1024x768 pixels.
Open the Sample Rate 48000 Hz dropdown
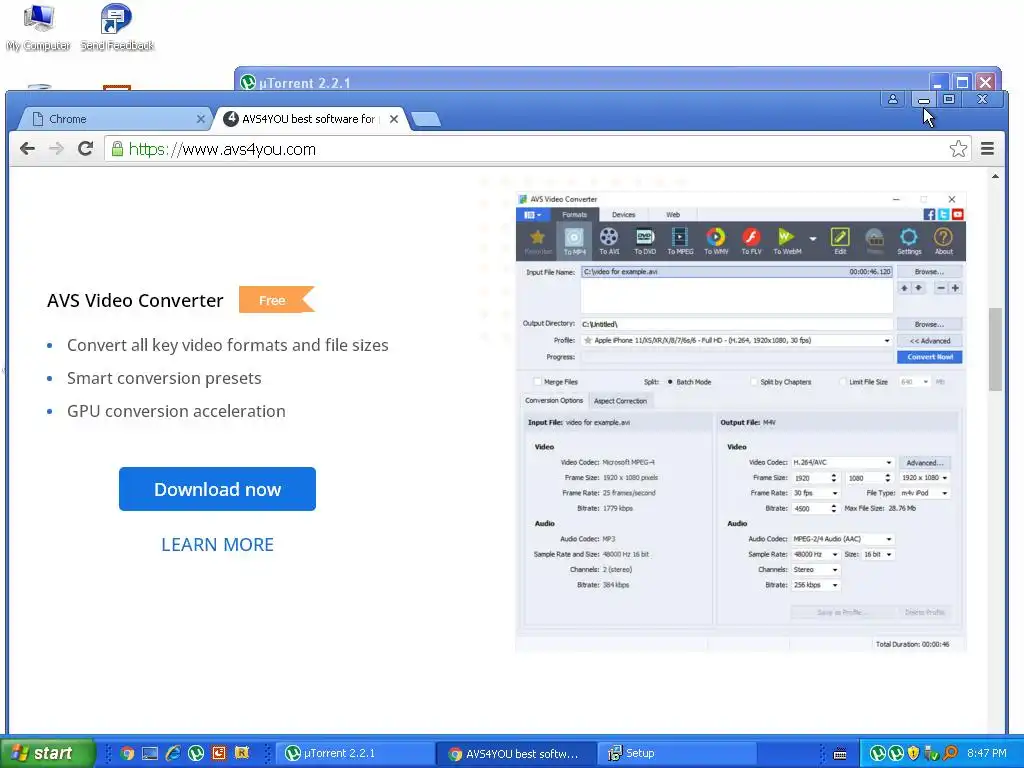click(835, 554)
